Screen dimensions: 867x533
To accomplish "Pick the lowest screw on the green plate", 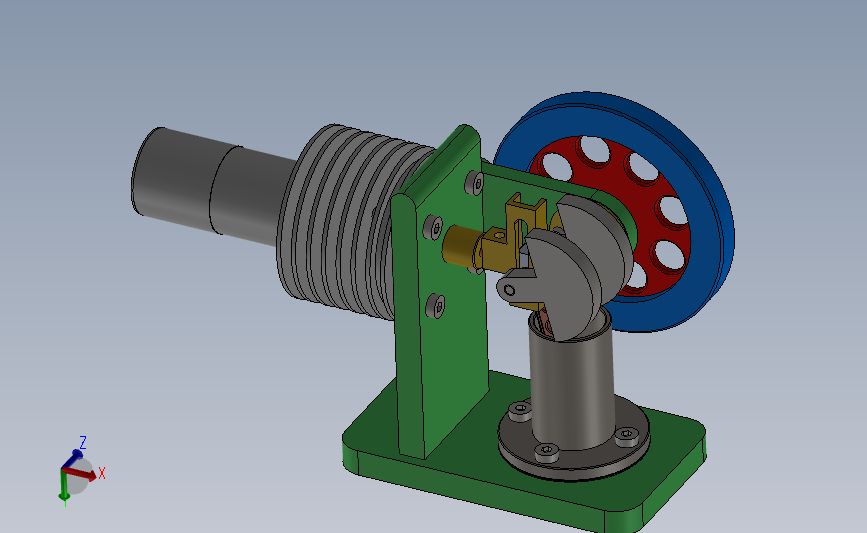I will point(436,306).
